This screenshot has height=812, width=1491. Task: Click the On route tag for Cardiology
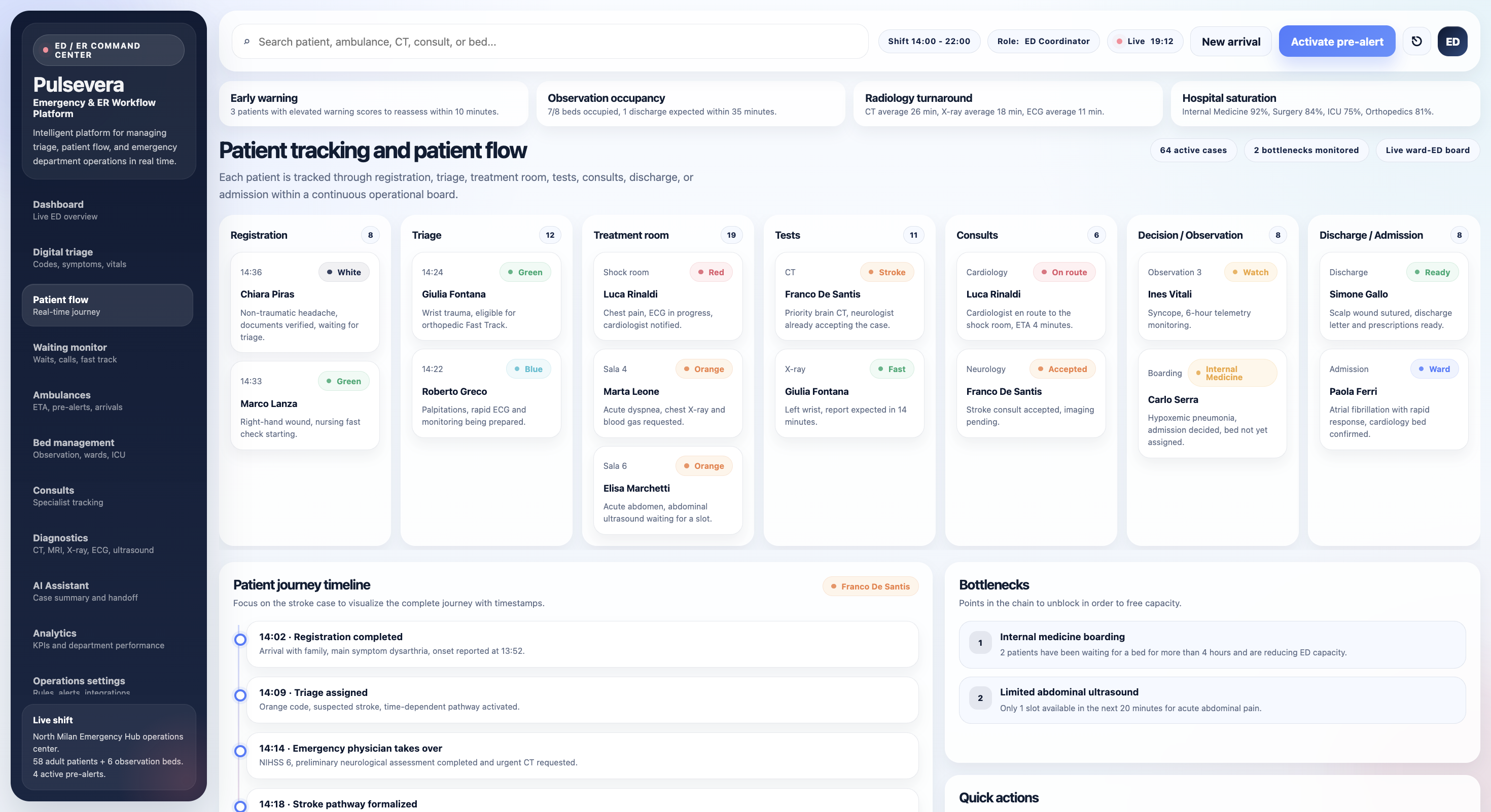click(1064, 272)
